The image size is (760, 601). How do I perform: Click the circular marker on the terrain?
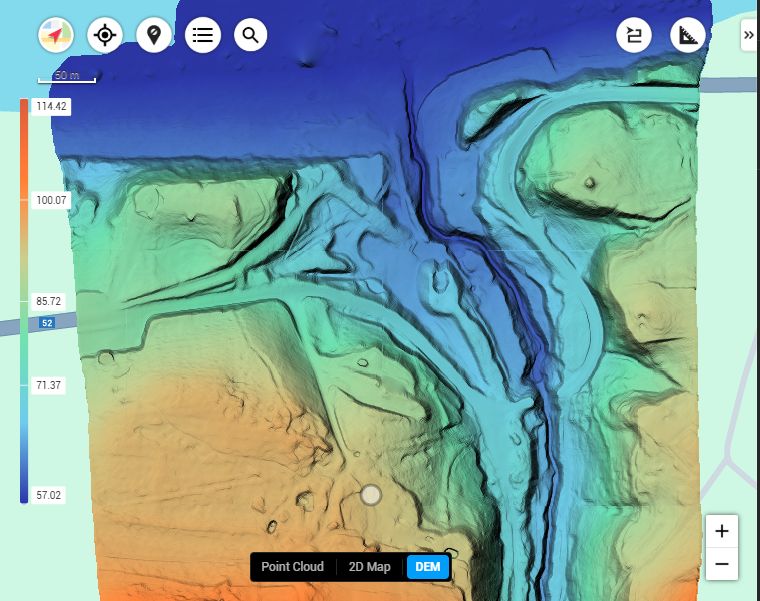click(371, 494)
